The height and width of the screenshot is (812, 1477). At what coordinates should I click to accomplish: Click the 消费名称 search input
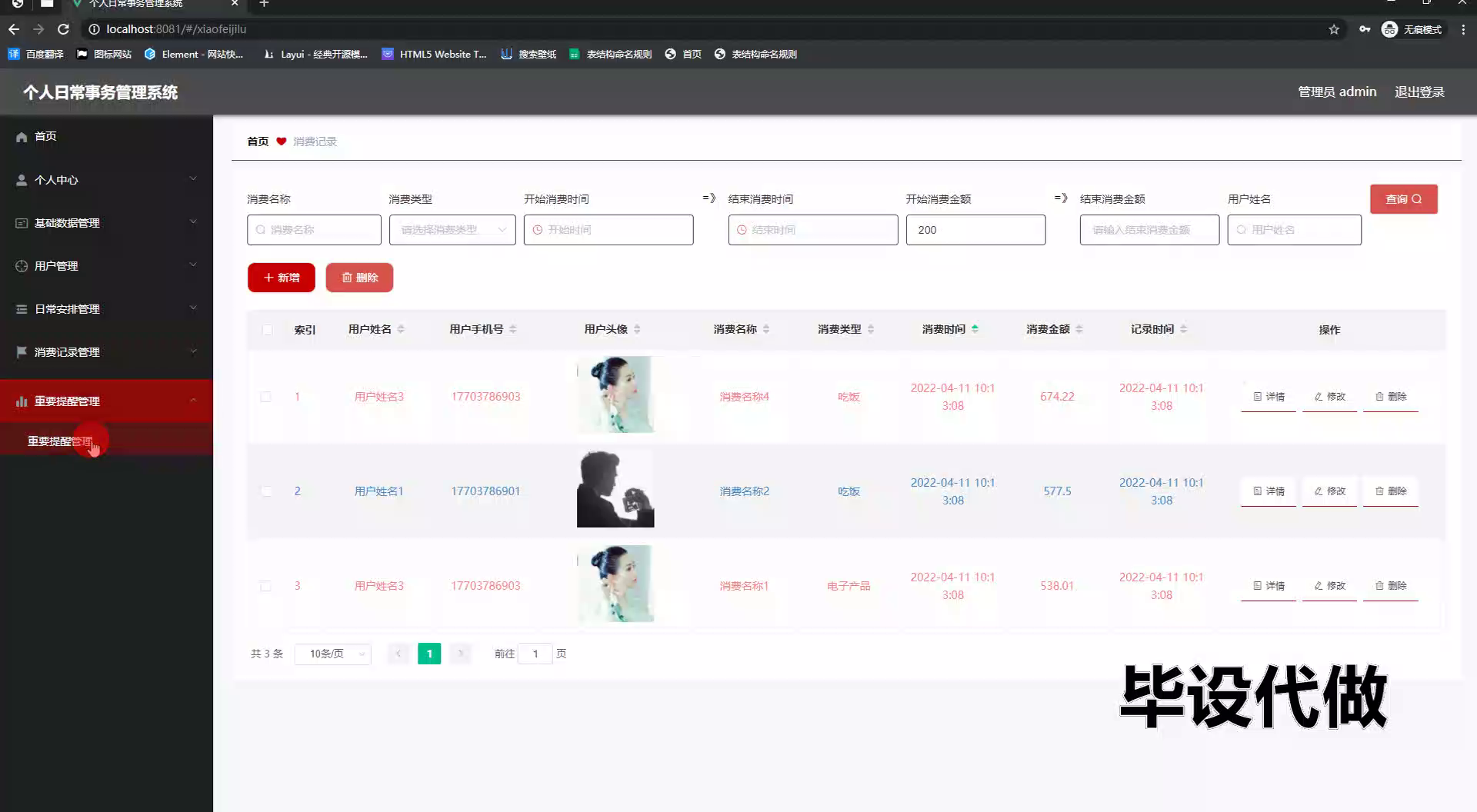[x=314, y=230]
